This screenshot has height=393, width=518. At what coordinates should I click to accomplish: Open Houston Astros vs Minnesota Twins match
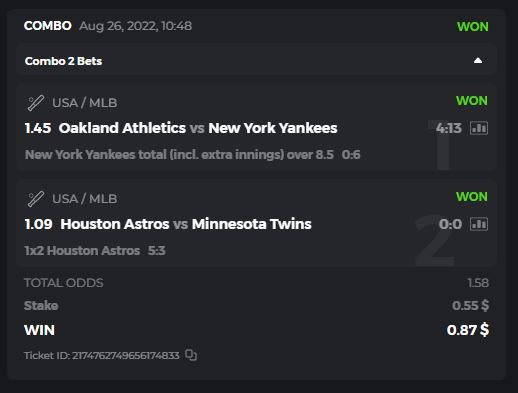pos(186,224)
